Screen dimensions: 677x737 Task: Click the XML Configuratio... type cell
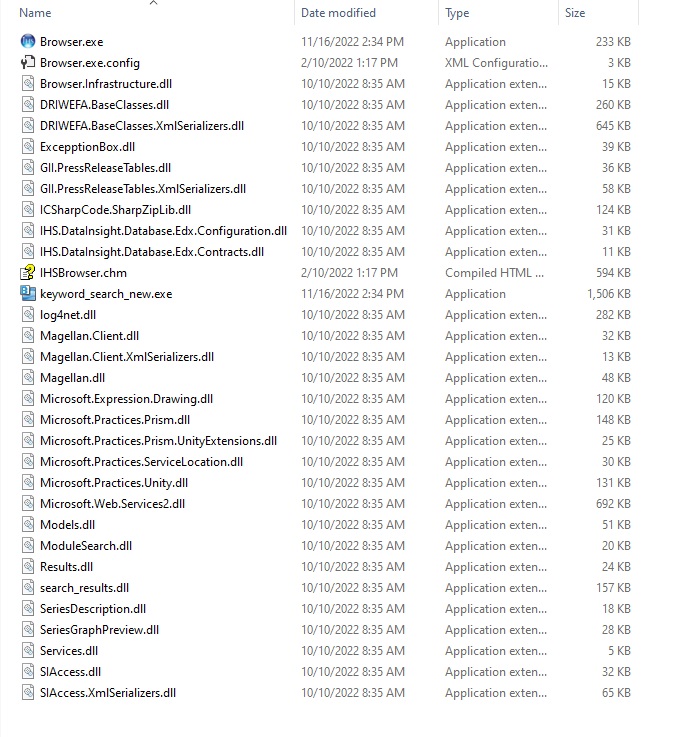pos(496,63)
